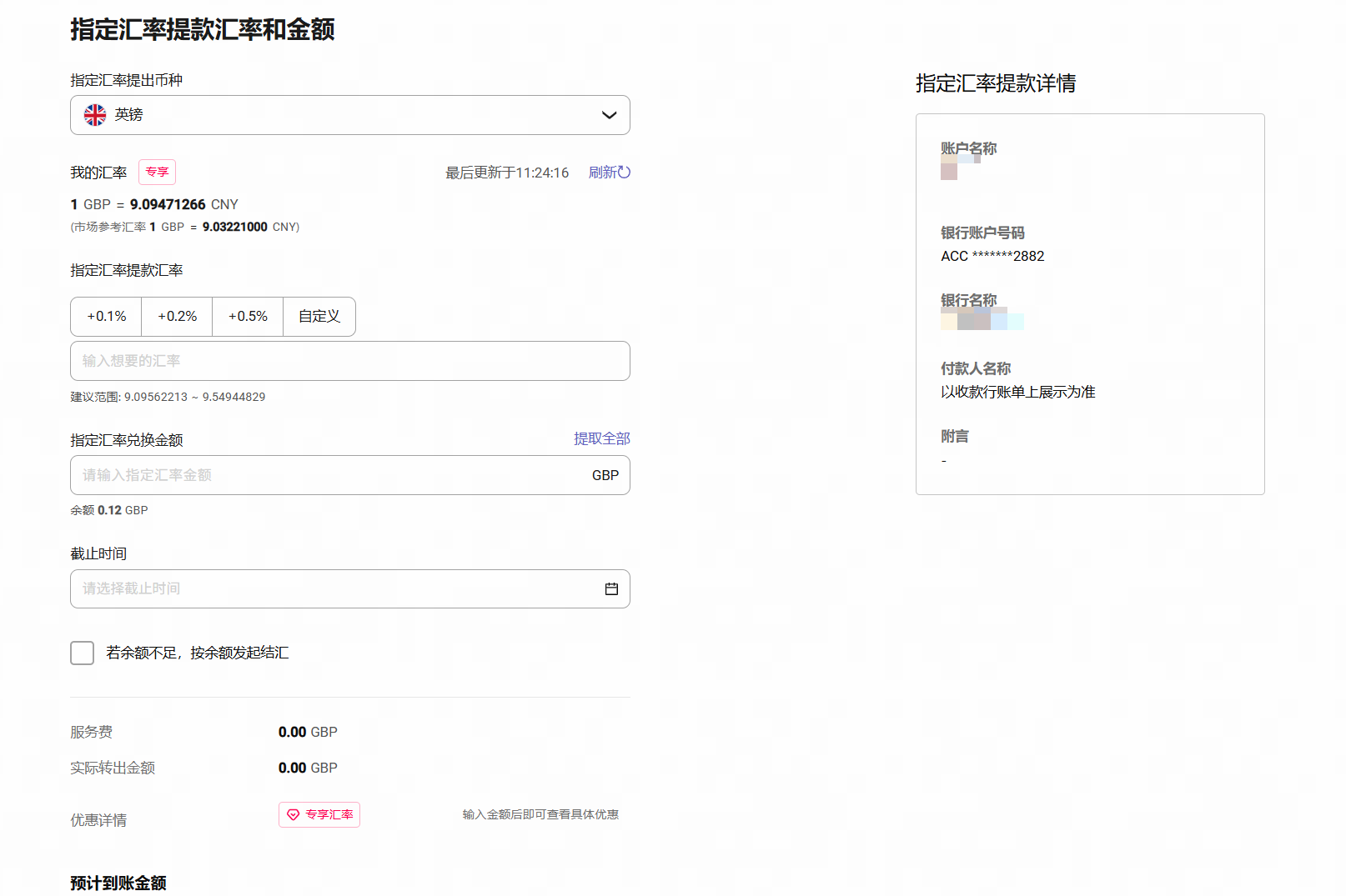The width and height of the screenshot is (1346, 896).
Task: Select the +0.1% rate option
Action: point(107,317)
